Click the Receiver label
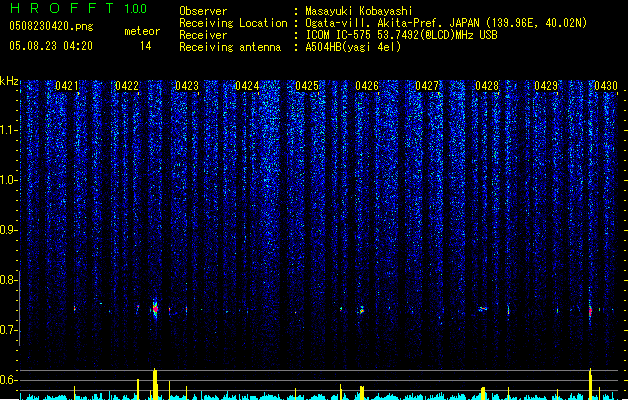Image resolution: width=629 pixels, height=400 pixels. coord(203,35)
